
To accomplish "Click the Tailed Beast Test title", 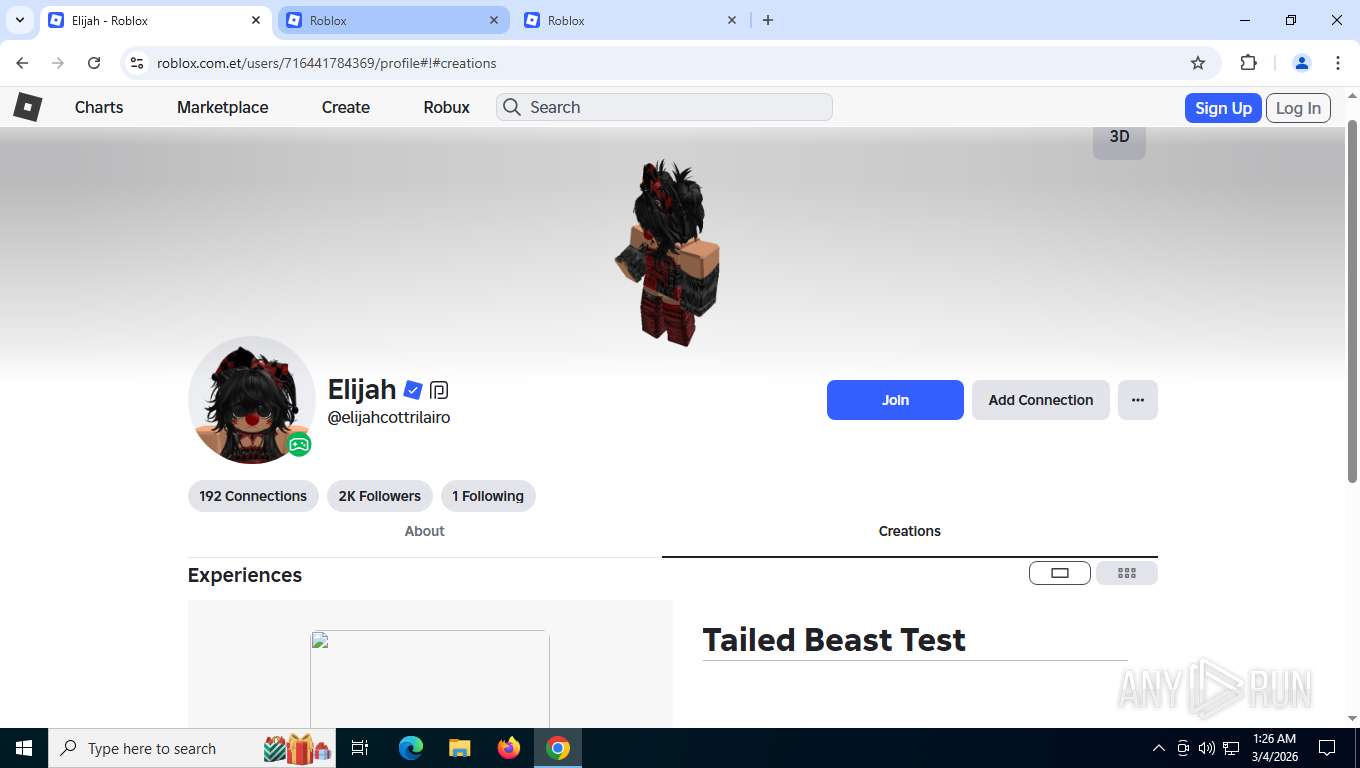I will point(834,640).
